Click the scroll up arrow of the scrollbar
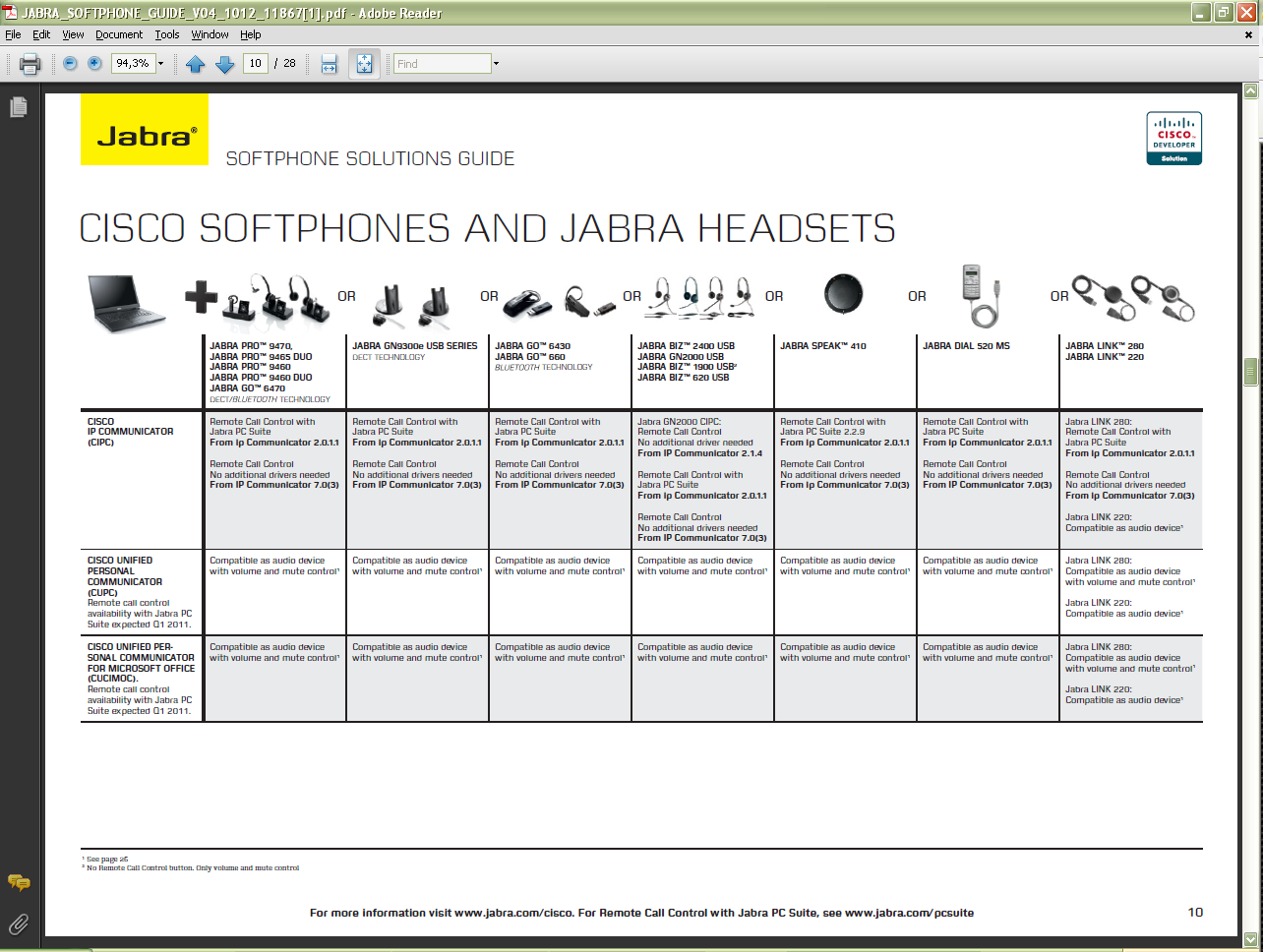Image resolution: width=1263 pixels, height=952 pixels. pos(1251,90)
